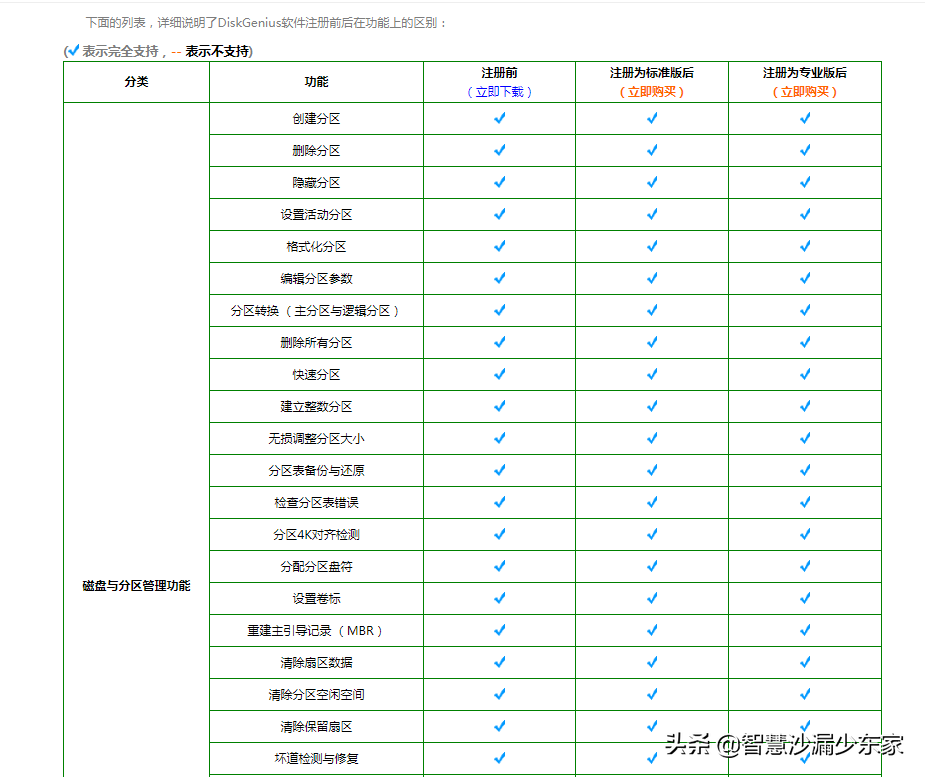This screenshot has width=925, height=777.
Task: Click the 清除保留扇区 feature cell
Action: coord(316,727)
